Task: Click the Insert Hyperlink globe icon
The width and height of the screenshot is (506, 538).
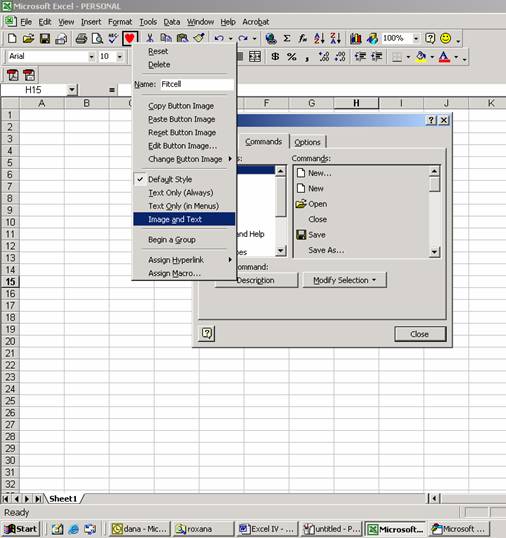Action: tap(271, 38)
